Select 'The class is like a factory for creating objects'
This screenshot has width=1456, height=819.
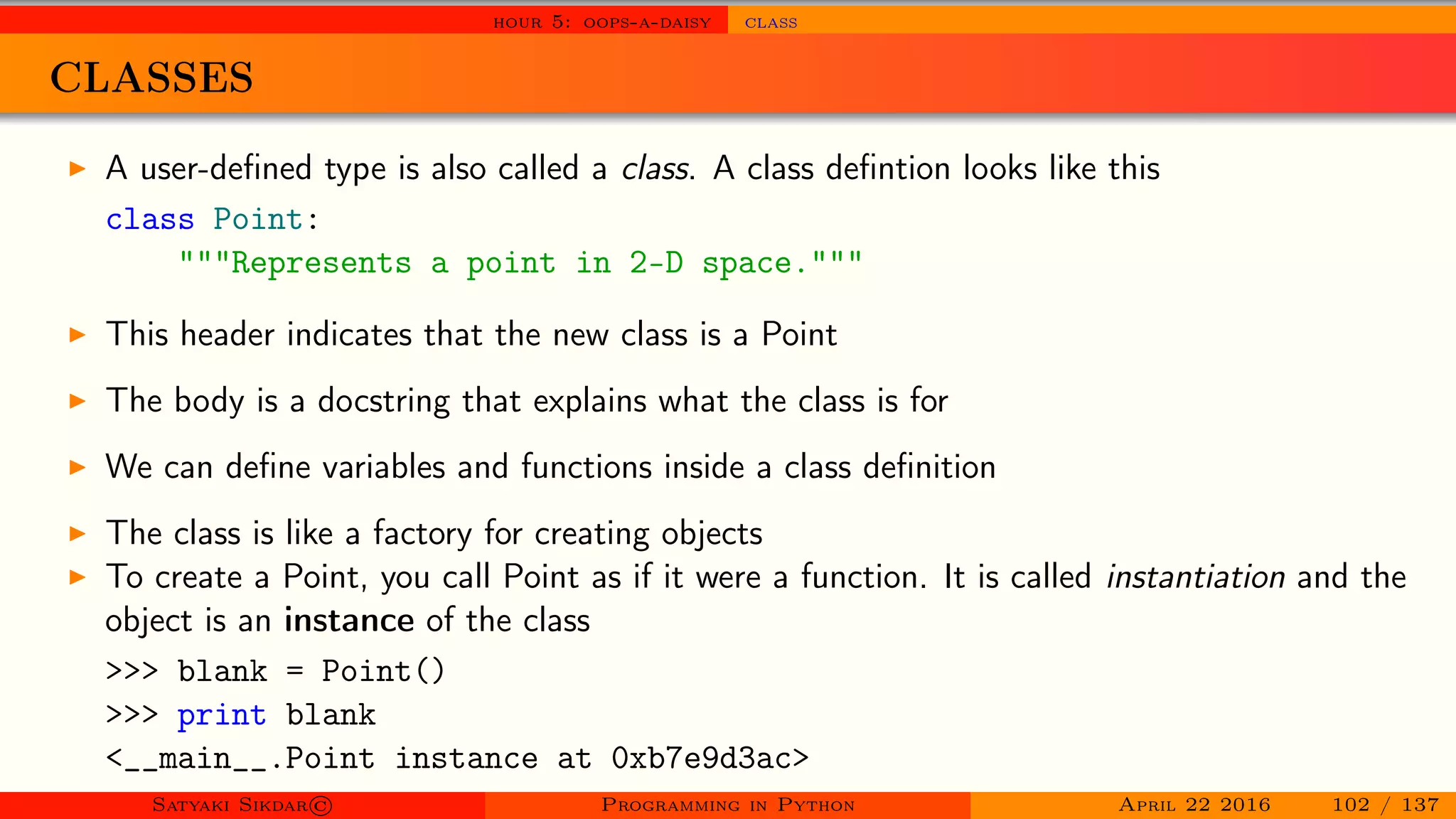434,534
